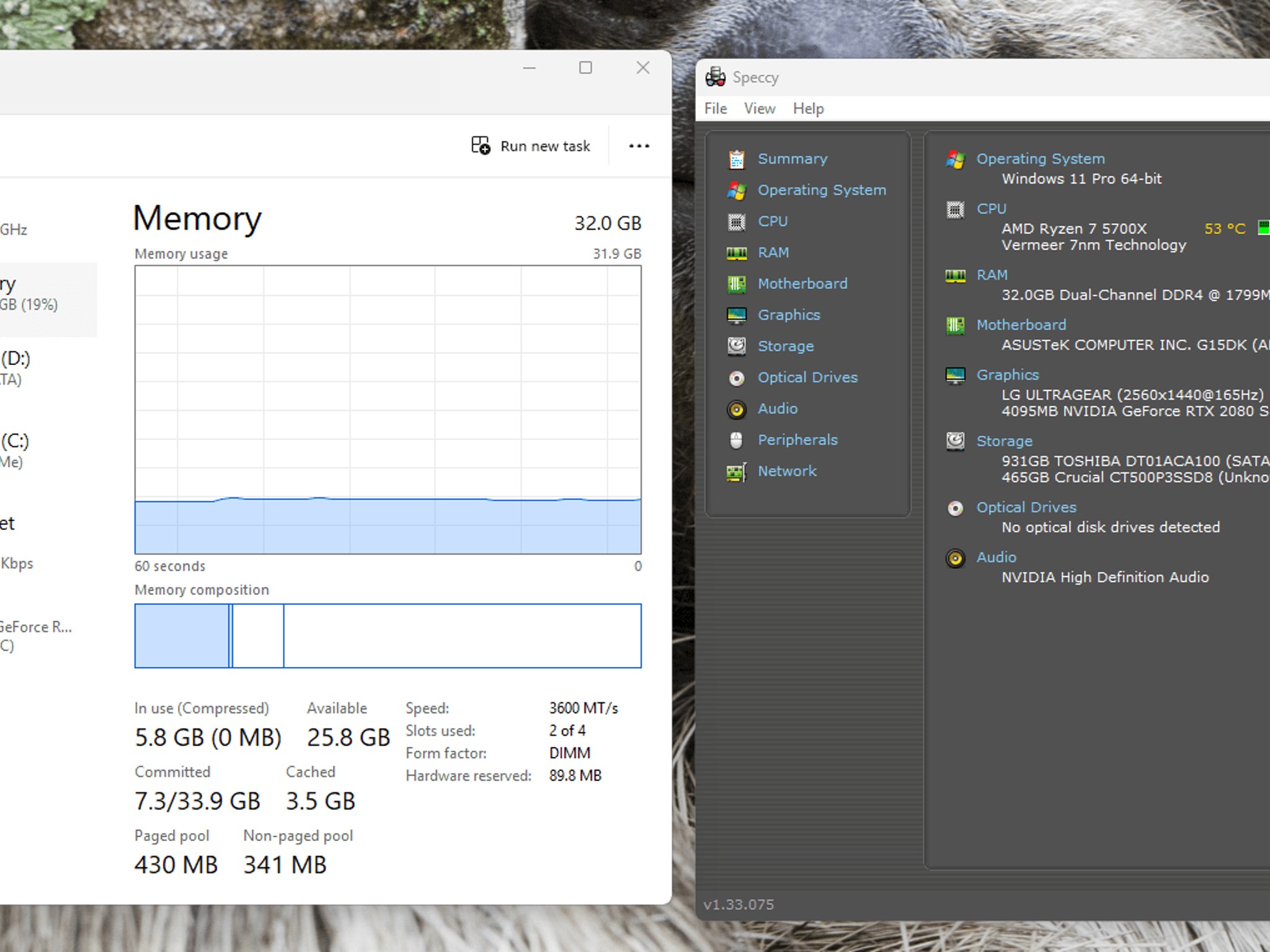Click the Optical Drives disc icon in sidebar
The width and height of the screenshot is (1270, 952).
pos(736,377)
